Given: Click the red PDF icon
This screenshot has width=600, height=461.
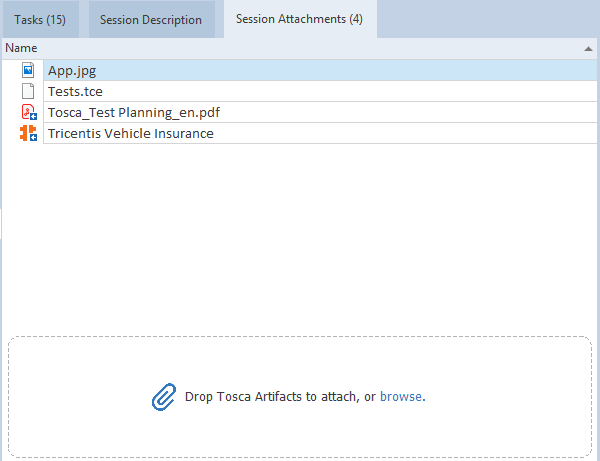Looking at the screenshot, I should [28, 113].
